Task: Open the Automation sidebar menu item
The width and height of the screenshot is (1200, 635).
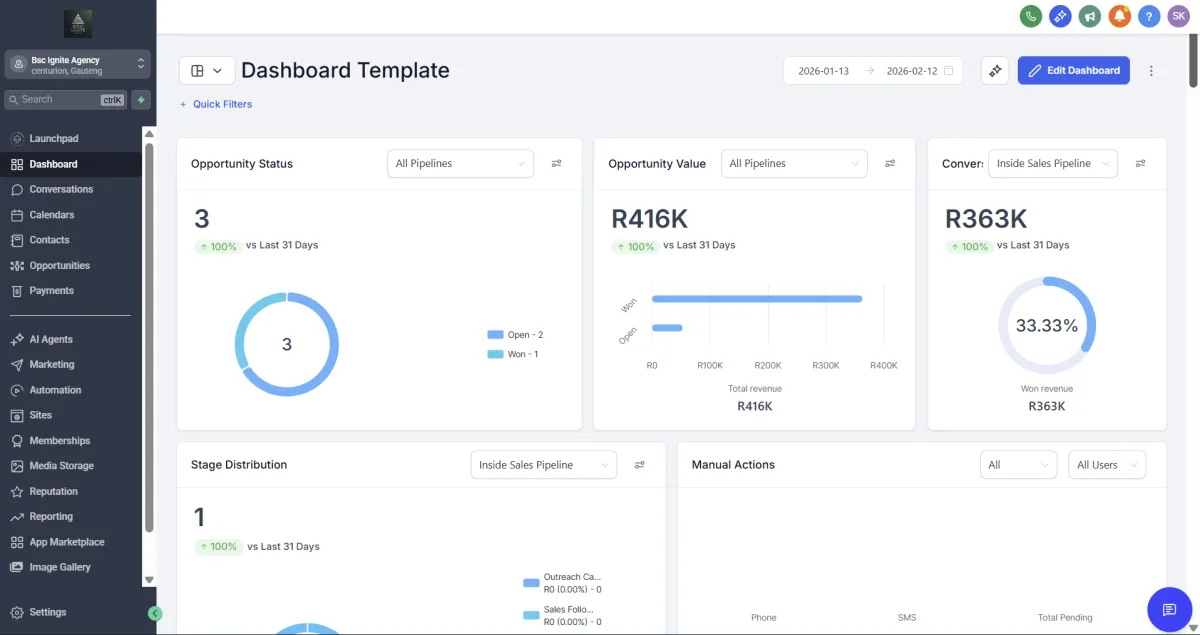Action: (x=55, y=390)
